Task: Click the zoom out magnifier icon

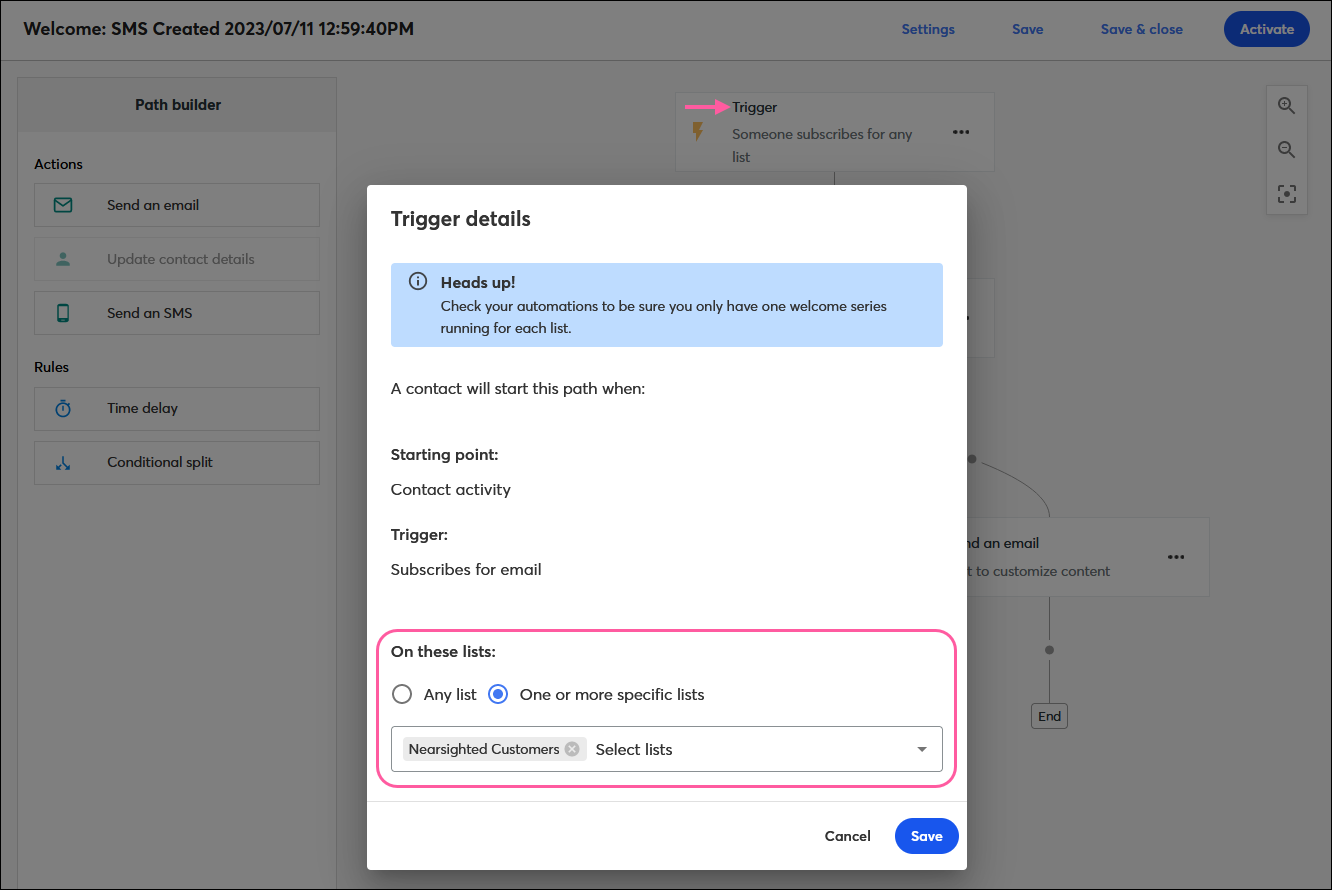Action: click(x=1287, y=149)
